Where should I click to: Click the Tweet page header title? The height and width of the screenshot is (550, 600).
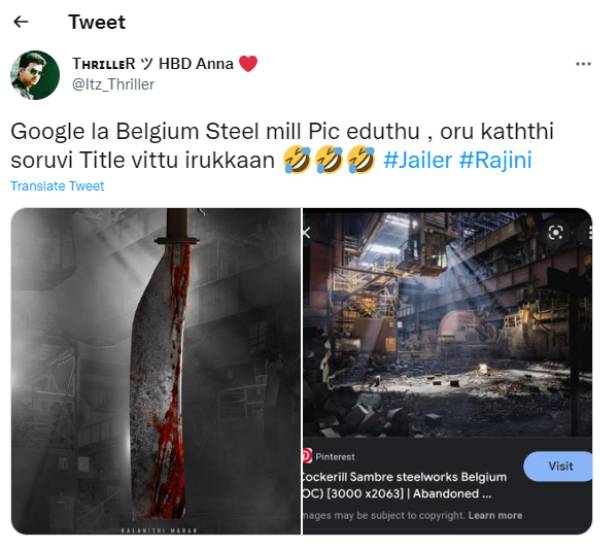(x=97, y=22)
